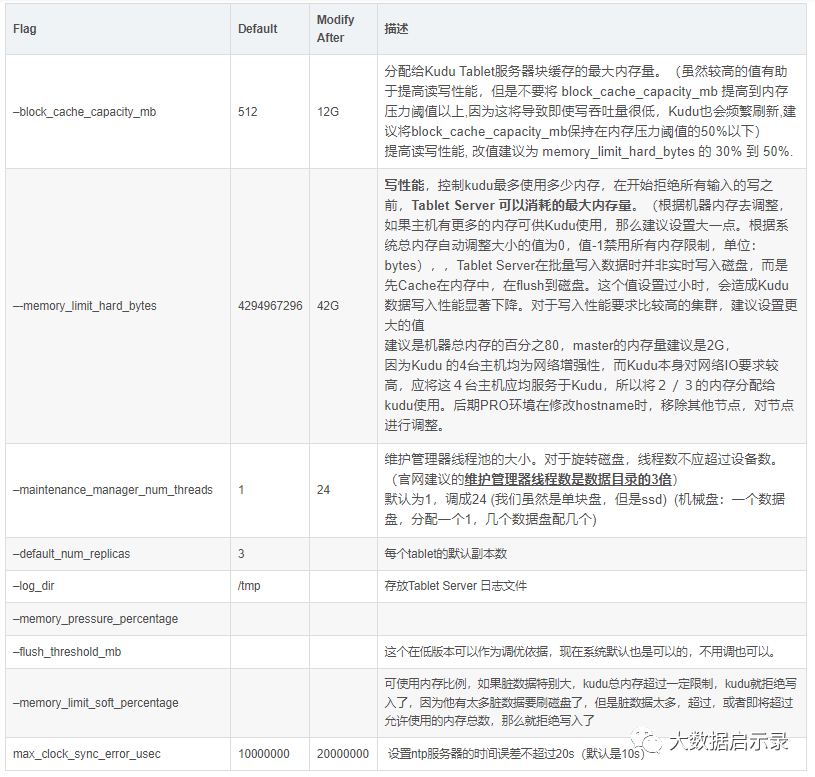Click the underlined '维护管理器线程数是数据目录的3倍' text
The height and width of the screenshot is (777, 815).
(568, 479)
